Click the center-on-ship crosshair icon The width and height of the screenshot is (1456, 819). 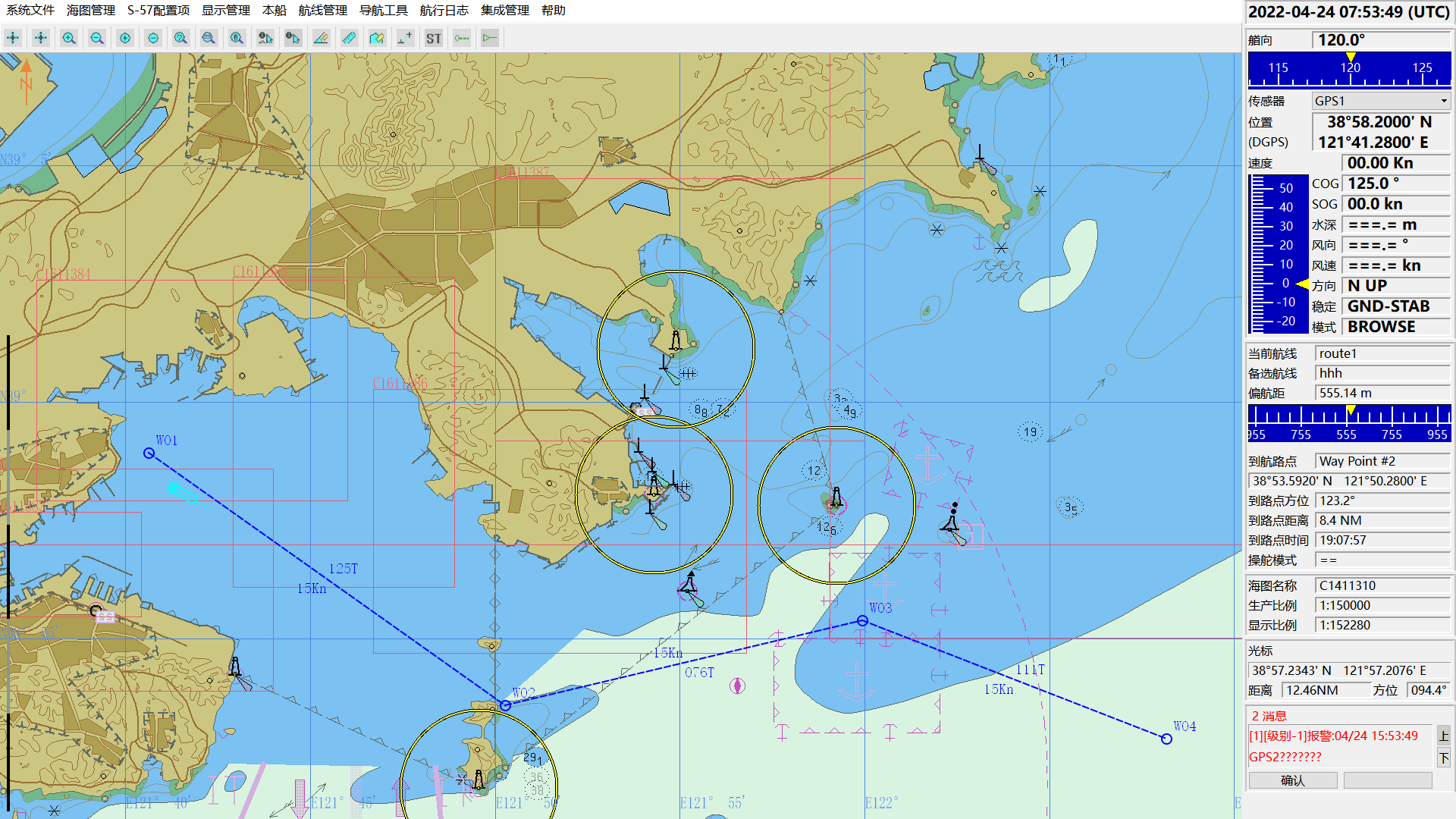click(12, 37)
